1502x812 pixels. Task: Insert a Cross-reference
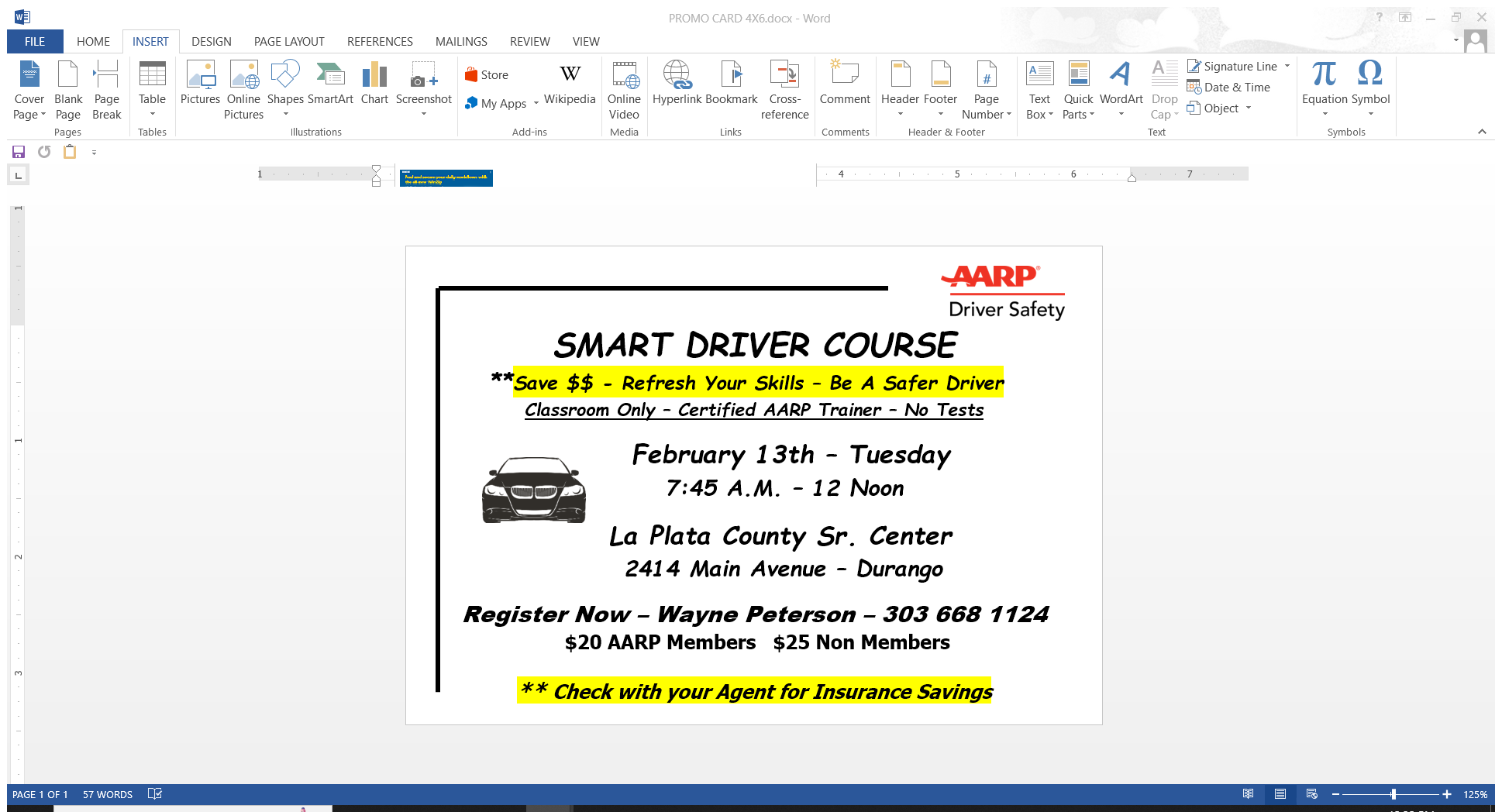[x=784, y=90]
